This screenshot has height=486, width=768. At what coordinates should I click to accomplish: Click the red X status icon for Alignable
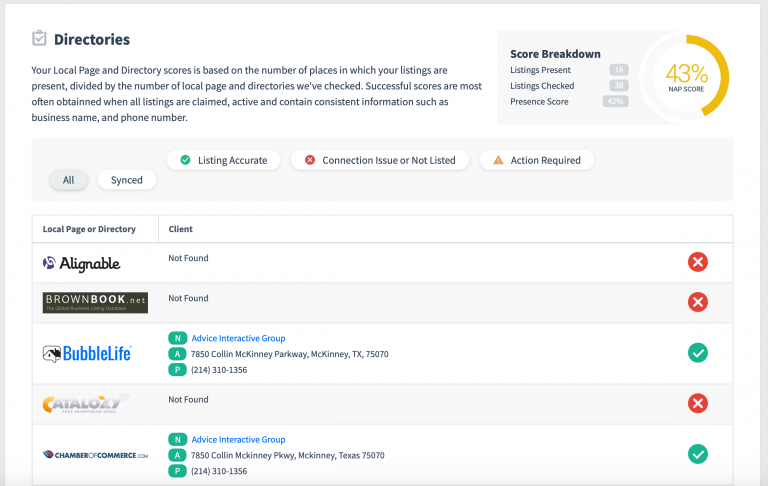(698, 262)
